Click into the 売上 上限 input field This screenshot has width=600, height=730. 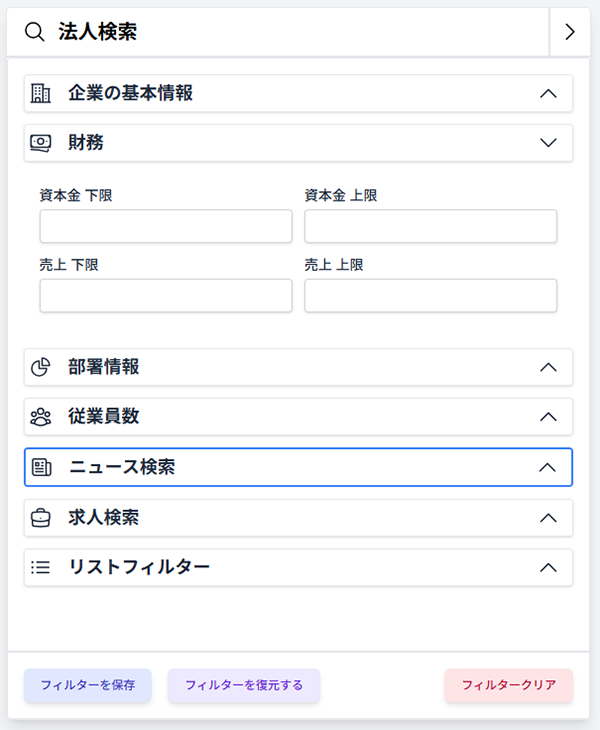click(430, 296)
